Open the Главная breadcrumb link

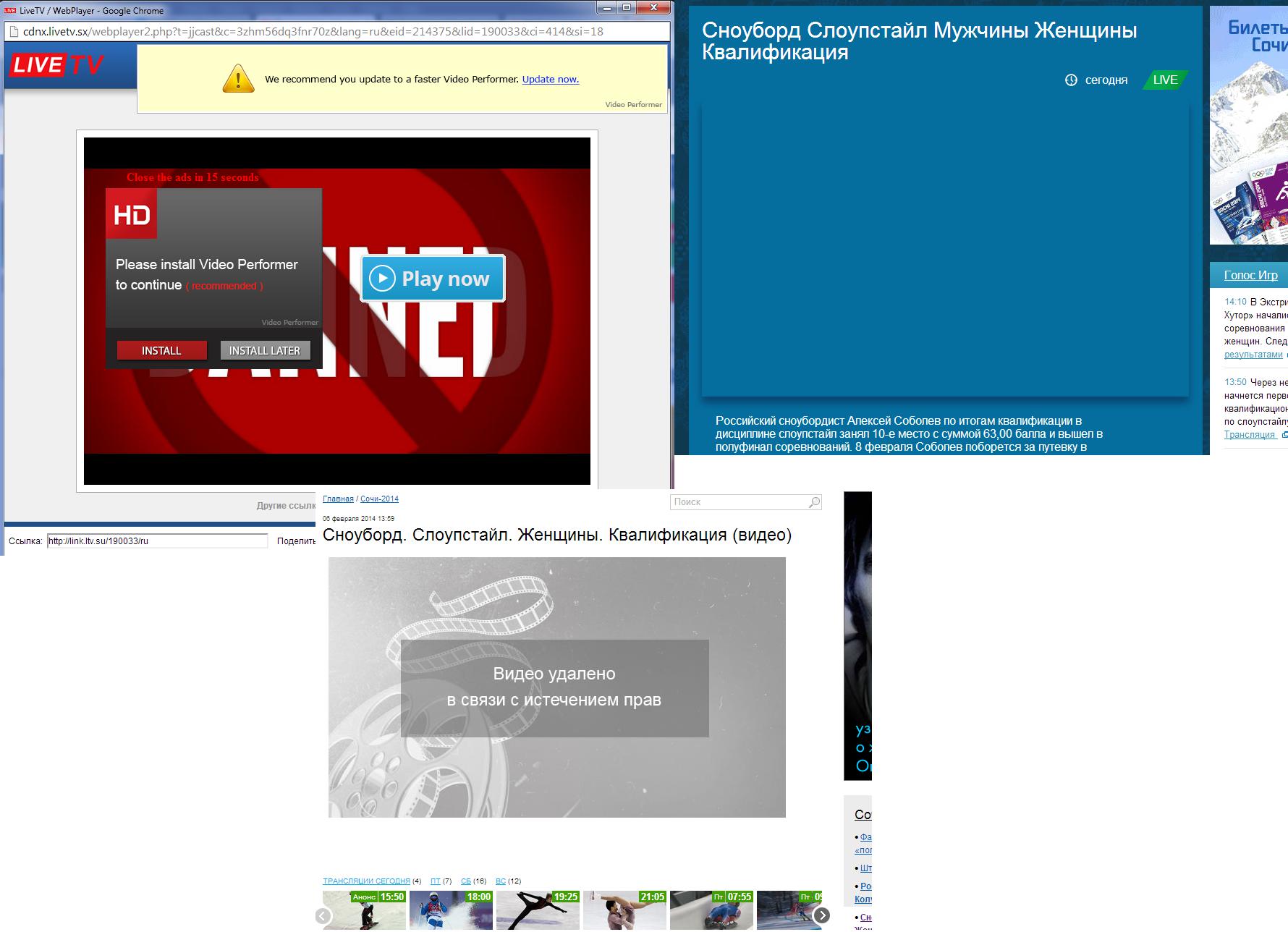338,499
